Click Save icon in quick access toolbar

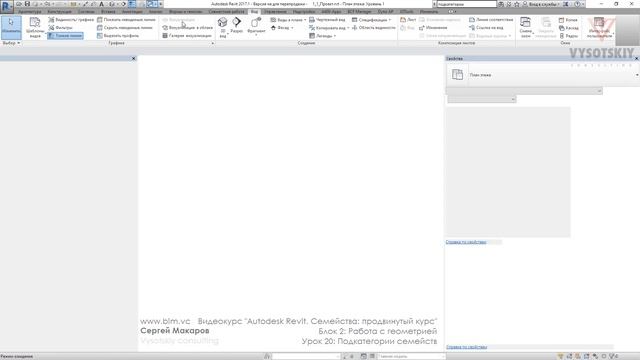click(x=27, y=4)
